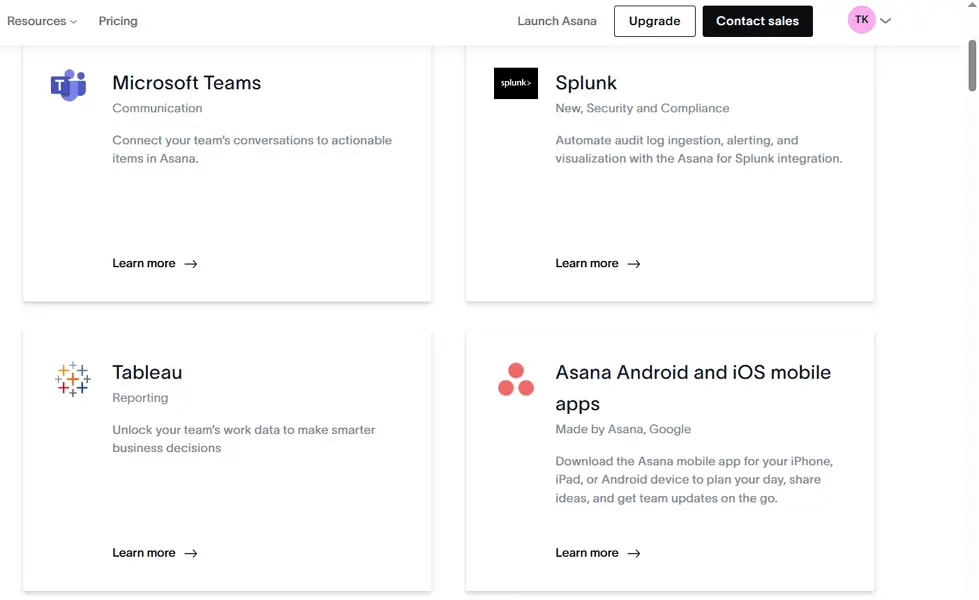Screen dimensions: 979x600
Task: Click the Tableau logo icon
Action: point(72,379)
